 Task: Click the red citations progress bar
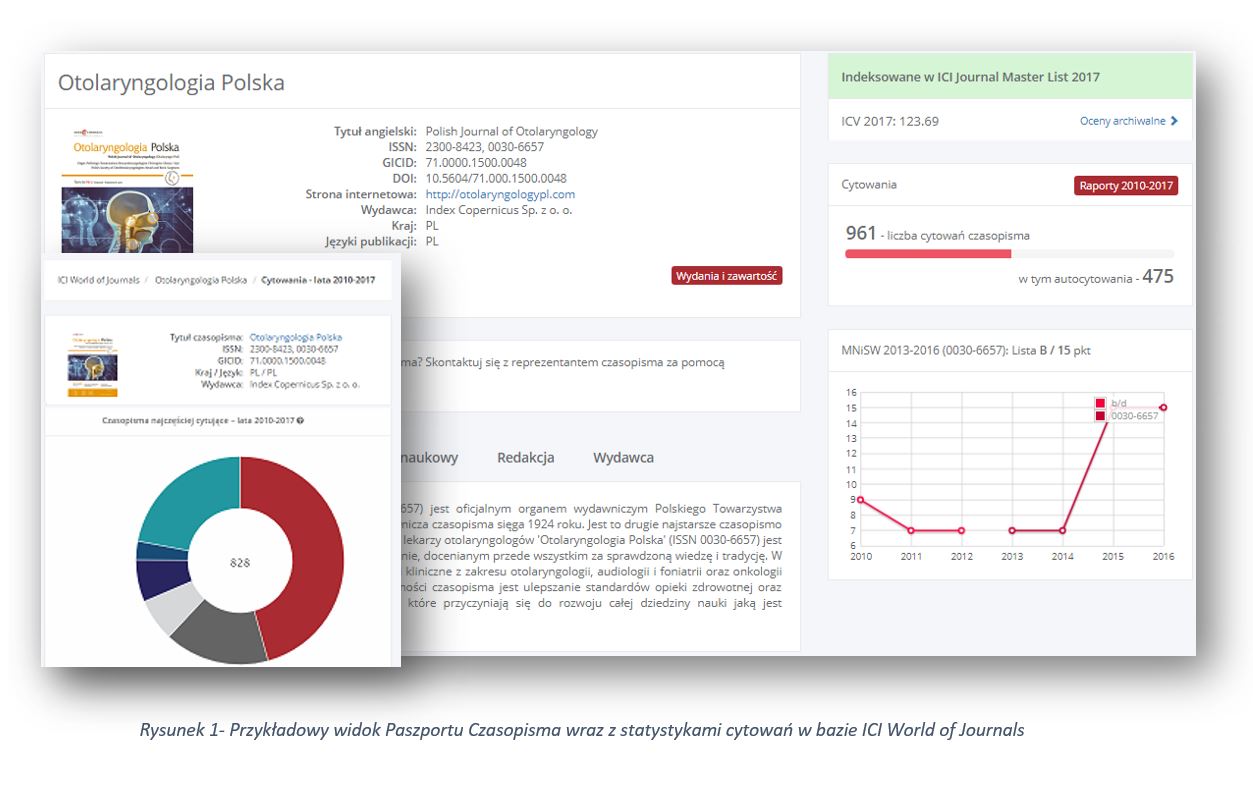tap(928, 254)
